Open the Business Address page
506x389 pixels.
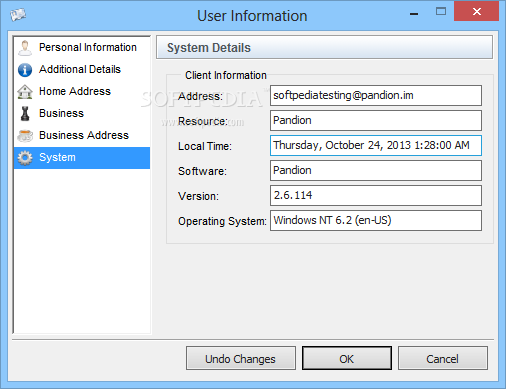point(82,135)
